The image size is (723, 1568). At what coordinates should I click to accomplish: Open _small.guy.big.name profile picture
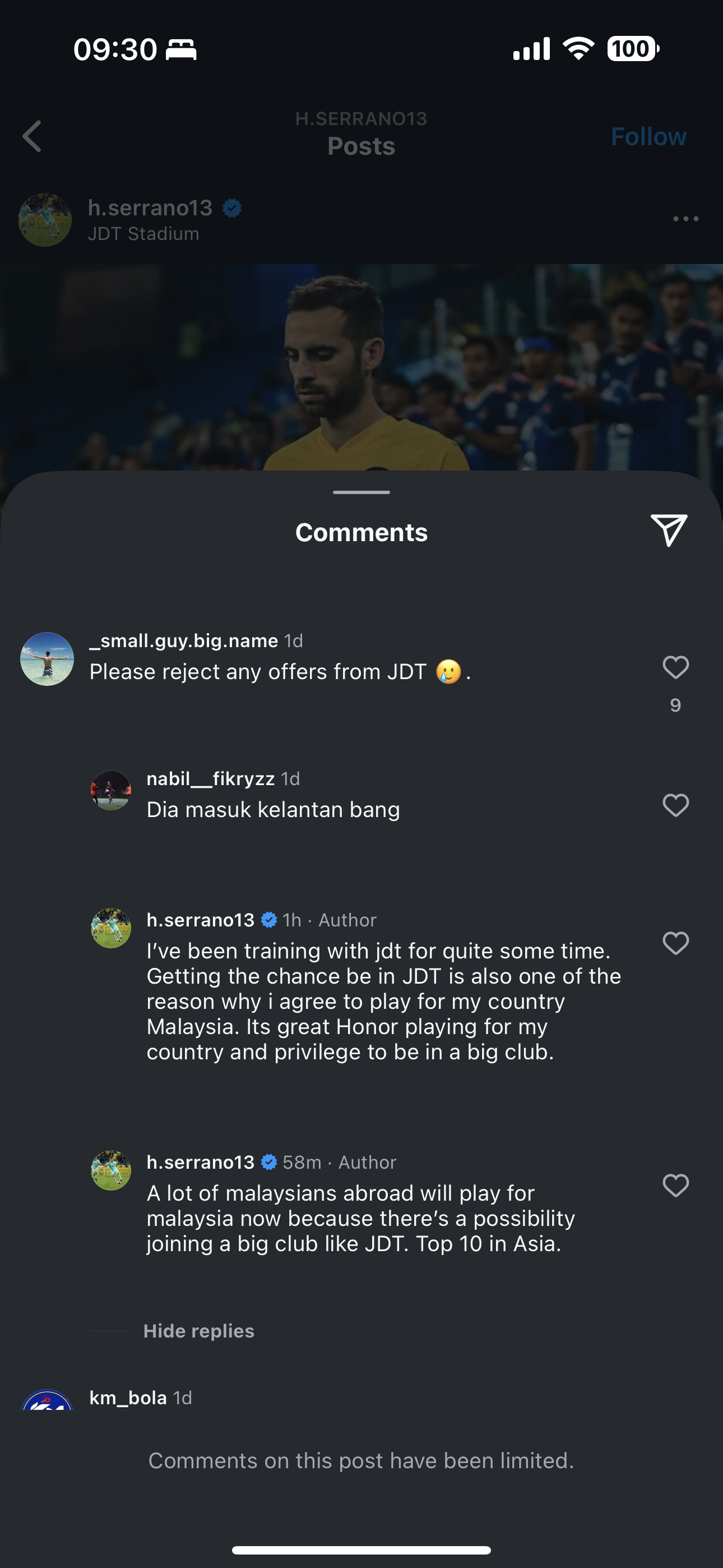click(47, 659)
